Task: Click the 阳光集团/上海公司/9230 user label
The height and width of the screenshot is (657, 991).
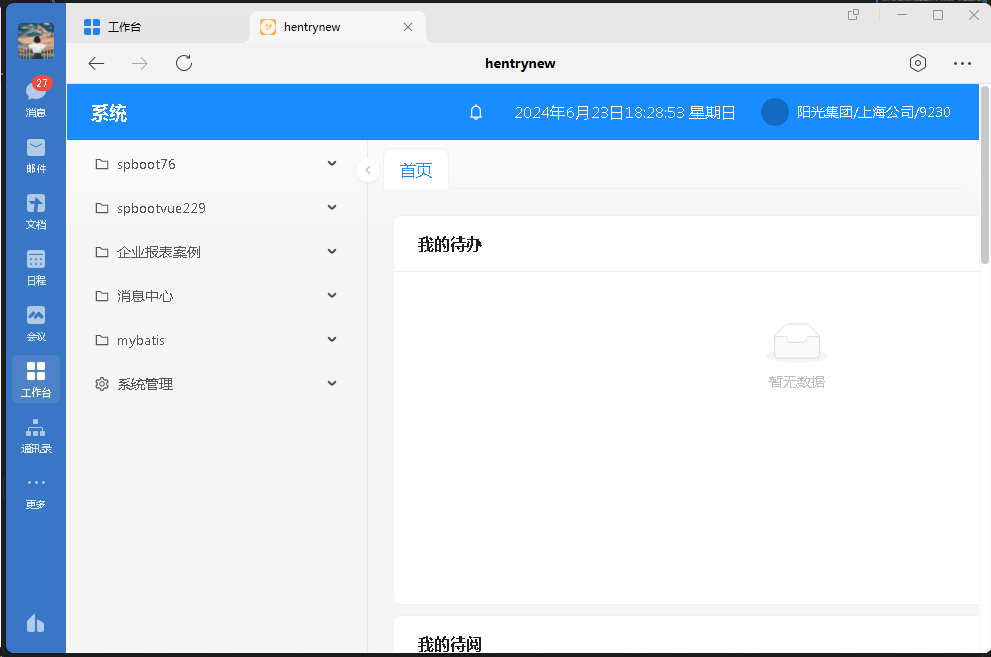Action: pyautogui.click(x=873, y=112)
